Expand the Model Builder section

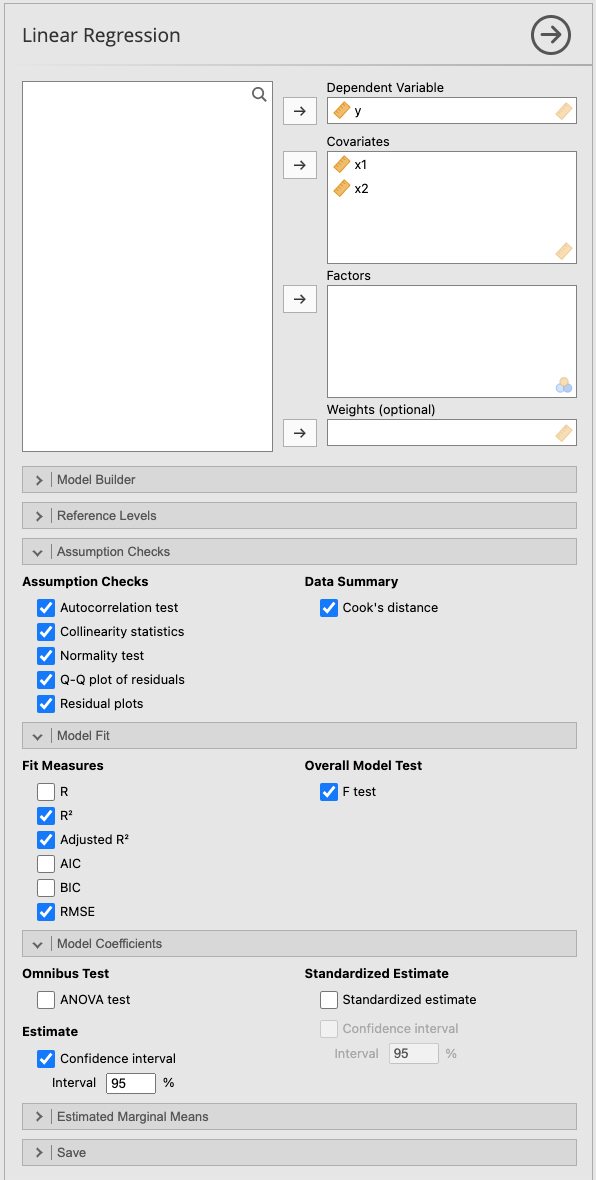pyautogui.click(x=38, y=479)
